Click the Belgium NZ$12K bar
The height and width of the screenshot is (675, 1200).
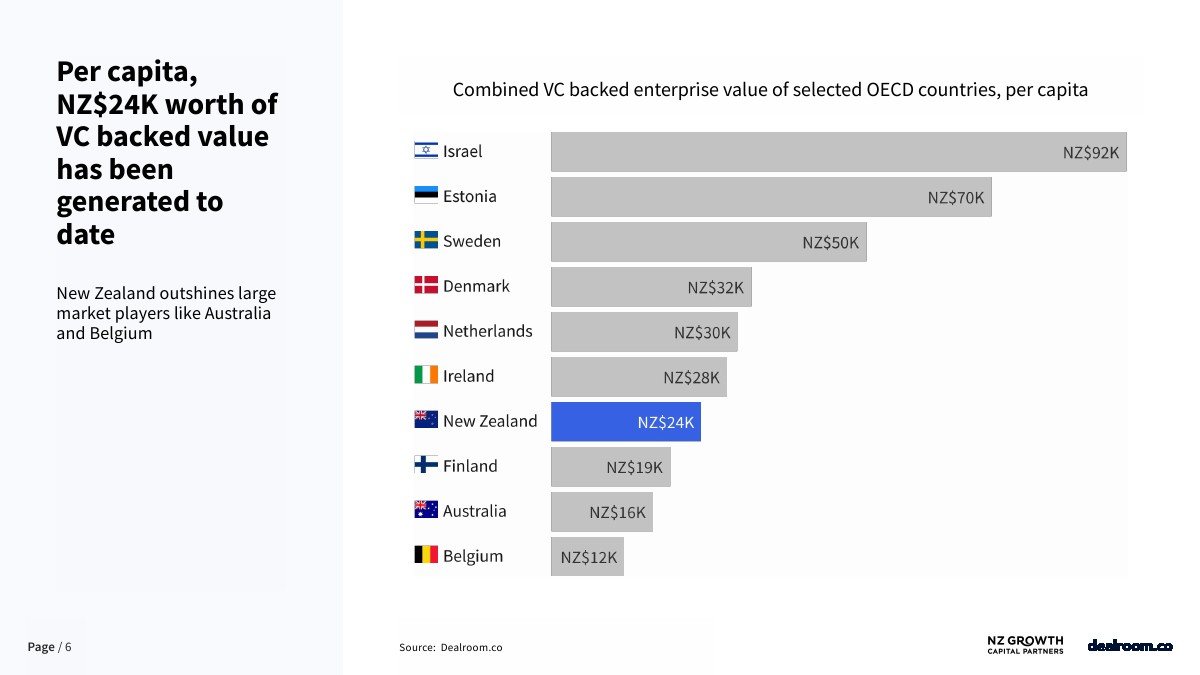pos(587,556)
